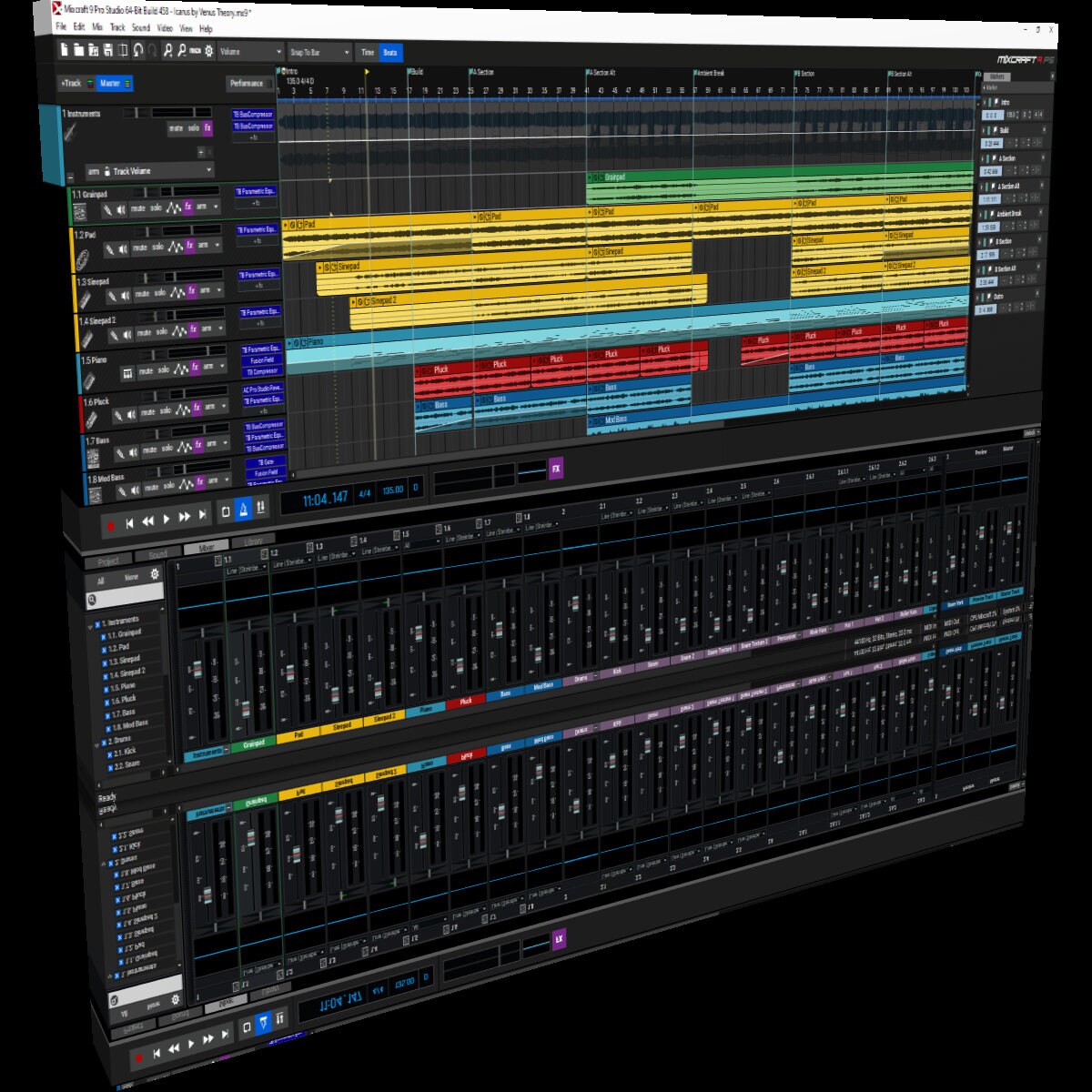Switch timeline display to Time
1092x1092 pixels.
pos(368,53)
